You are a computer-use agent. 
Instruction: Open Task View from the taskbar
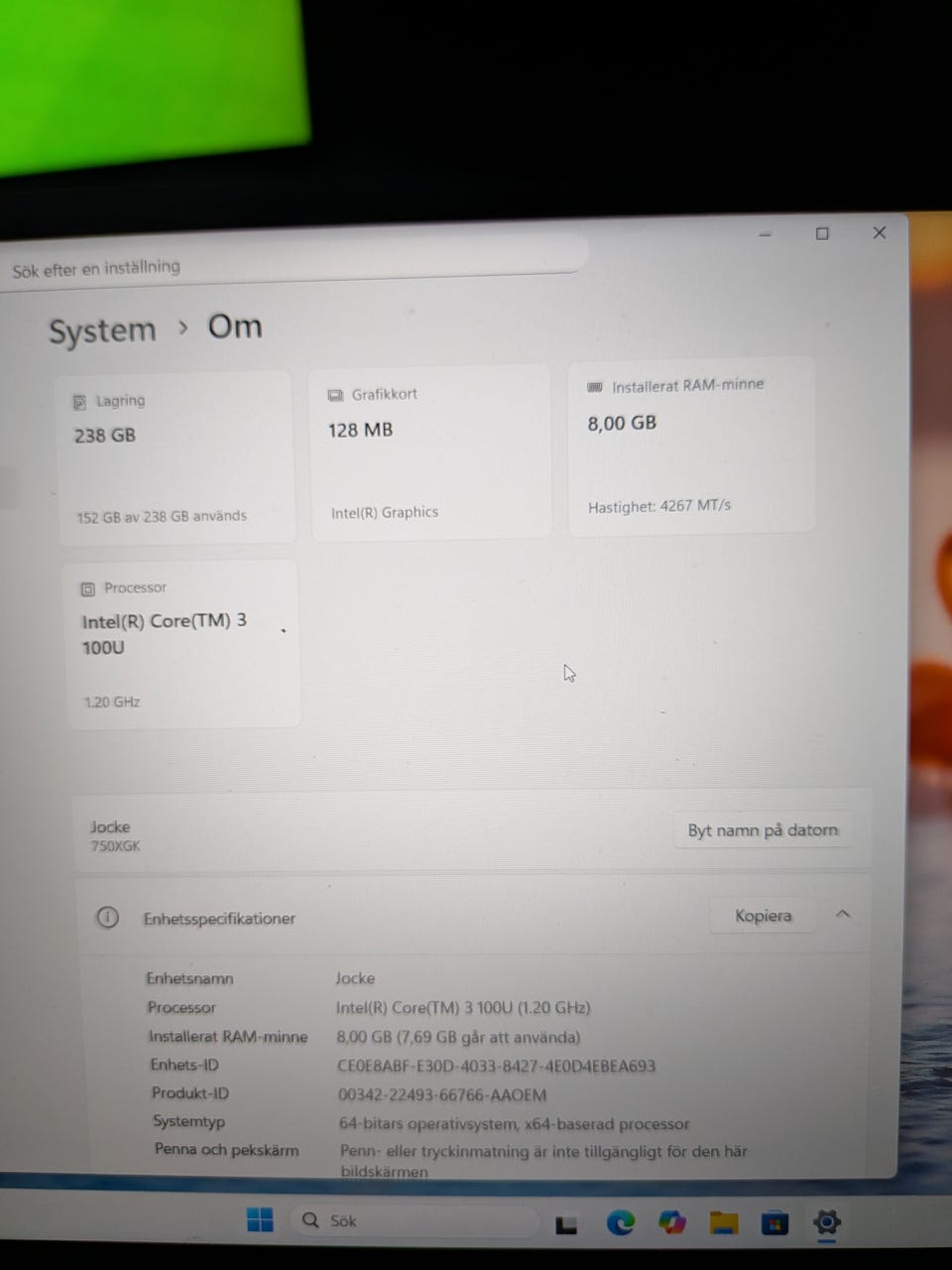(x=566, y=1224)
